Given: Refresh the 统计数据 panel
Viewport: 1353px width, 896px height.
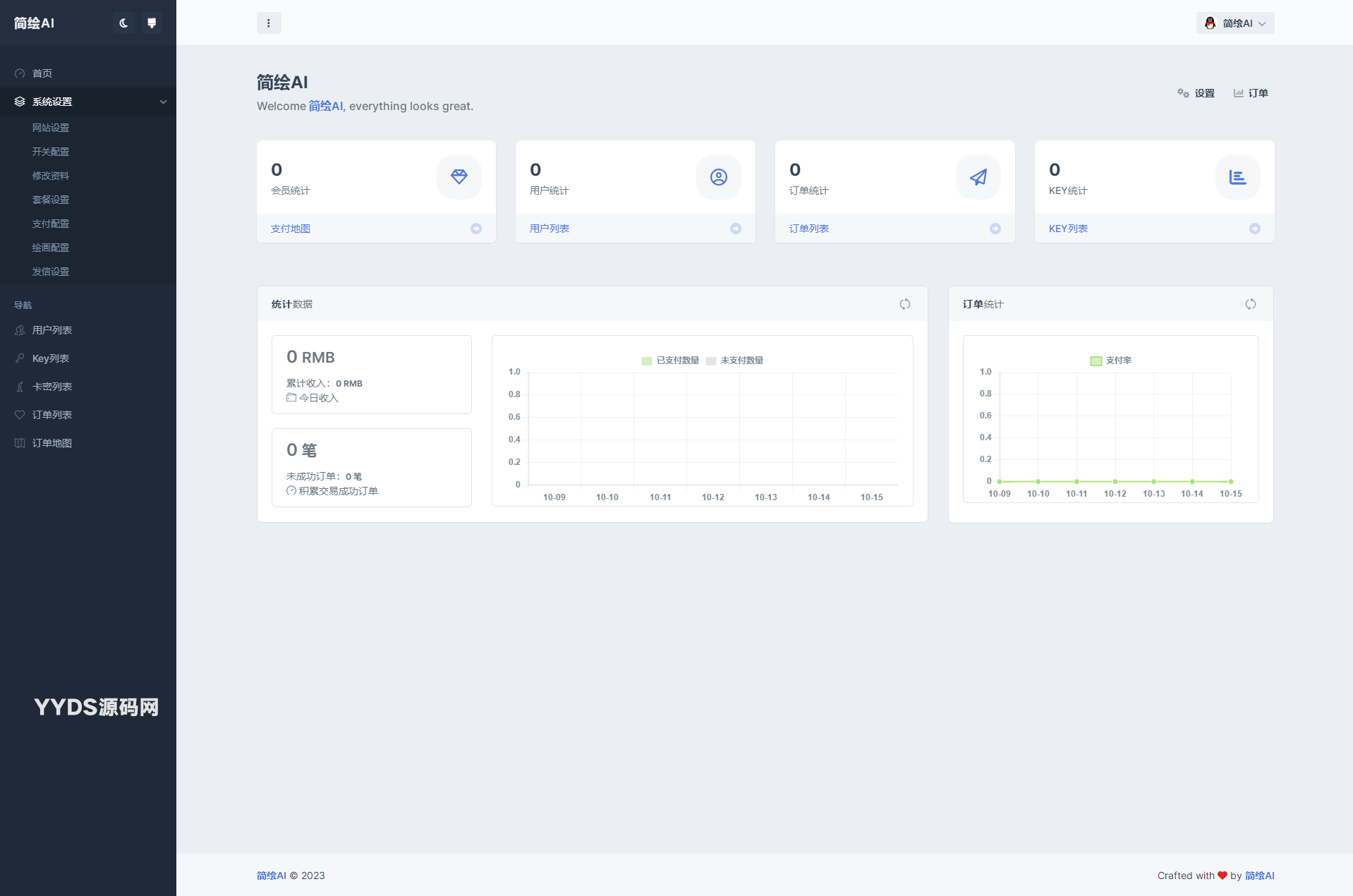Looking at the screenshot, I should (905, 304).
